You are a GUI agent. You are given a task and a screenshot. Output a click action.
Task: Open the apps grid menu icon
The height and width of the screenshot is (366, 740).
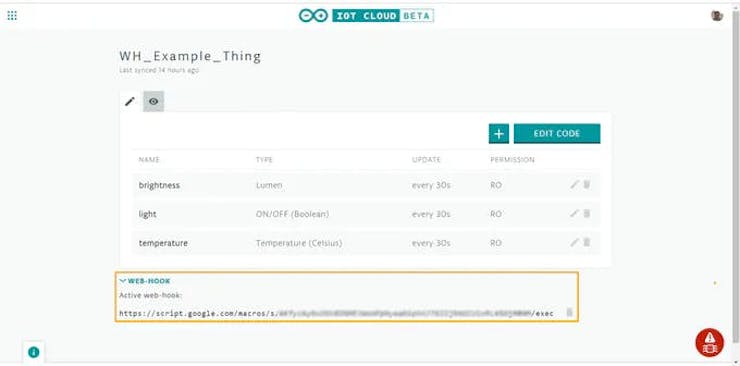pos(12,16)
